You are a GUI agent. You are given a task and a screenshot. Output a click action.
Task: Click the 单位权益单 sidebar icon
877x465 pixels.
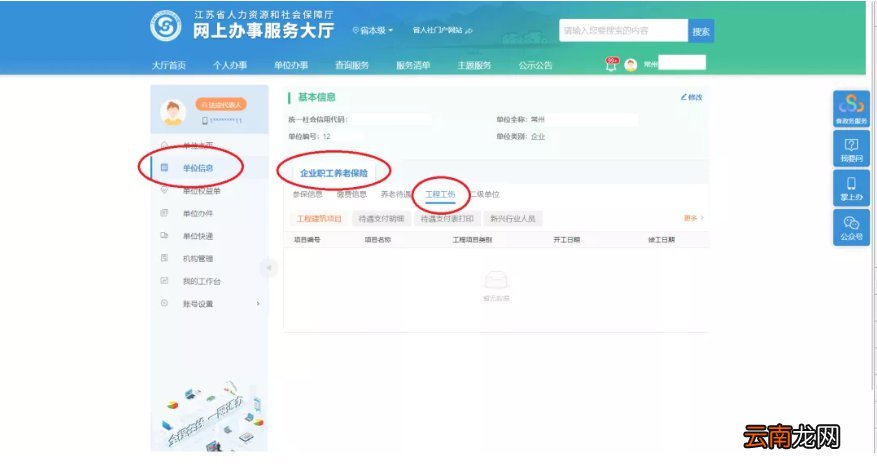click(164, 190)
